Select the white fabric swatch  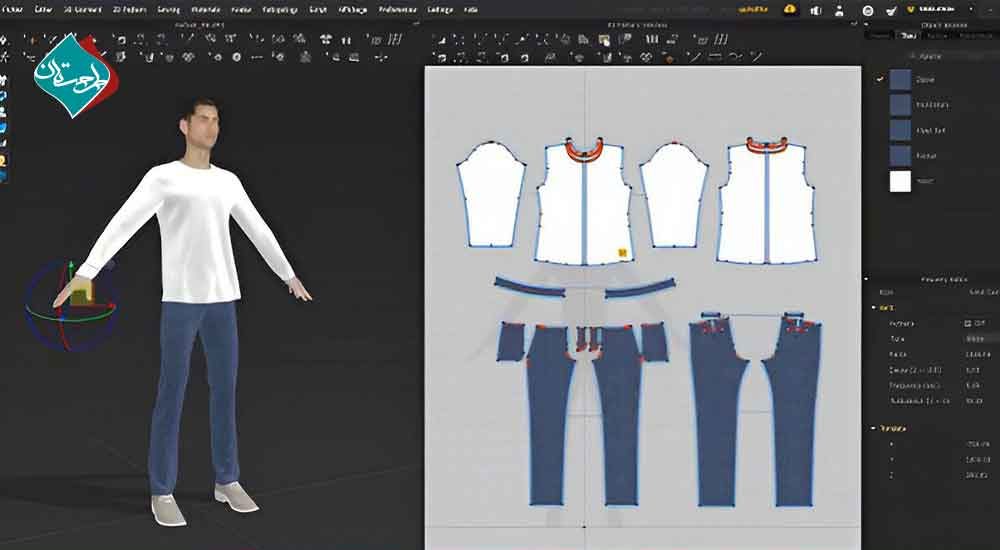(x=900, y=181)
